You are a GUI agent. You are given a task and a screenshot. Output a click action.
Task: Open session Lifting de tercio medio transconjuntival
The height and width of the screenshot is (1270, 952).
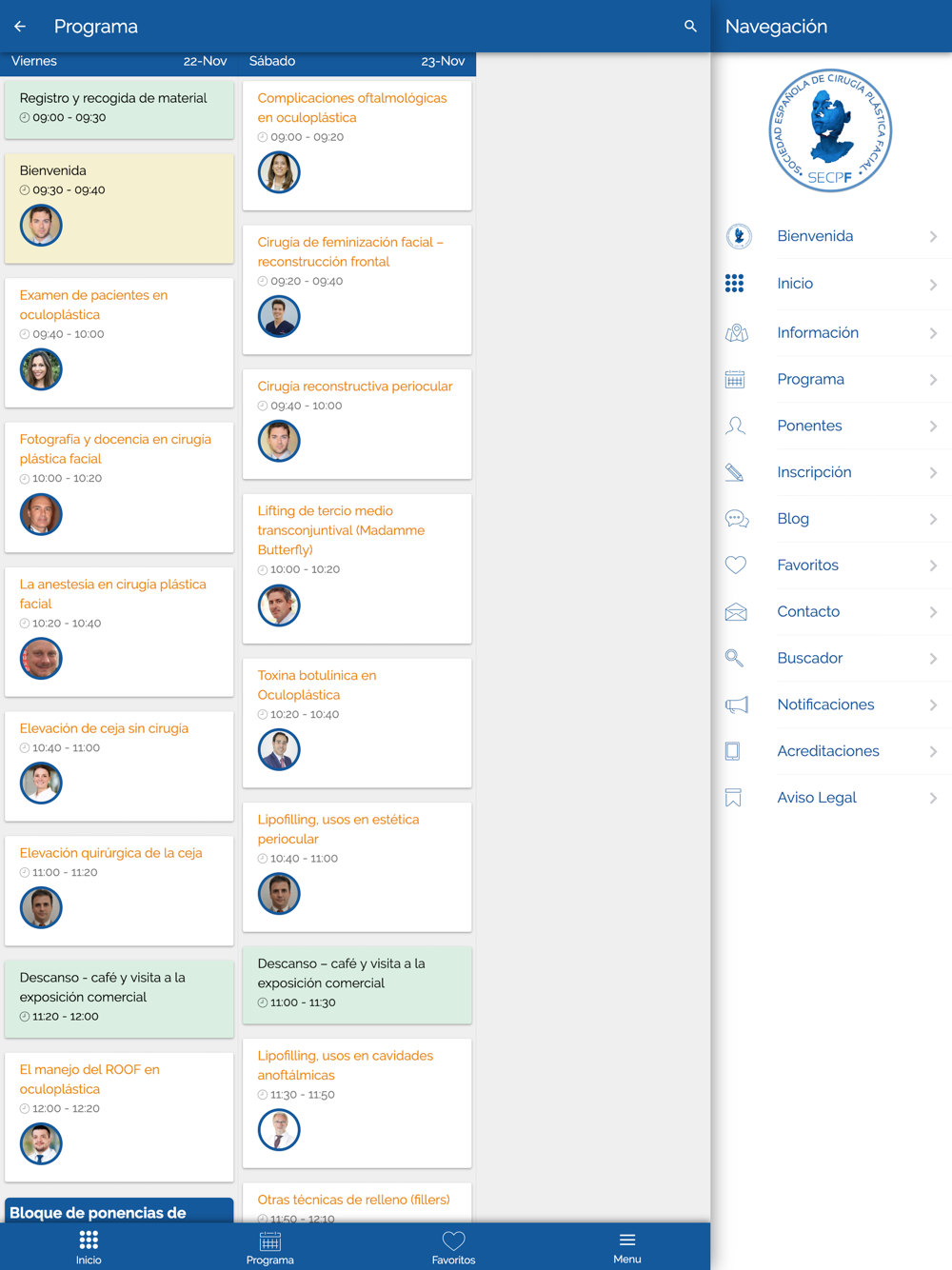click(357, 568)
